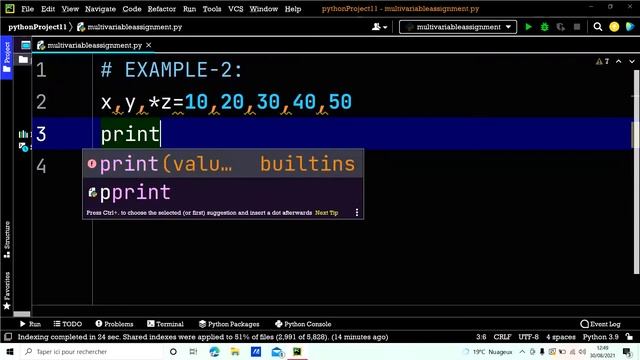Open the Windows Start menu
Screen dimensions: 640x360
coord(10,351)
